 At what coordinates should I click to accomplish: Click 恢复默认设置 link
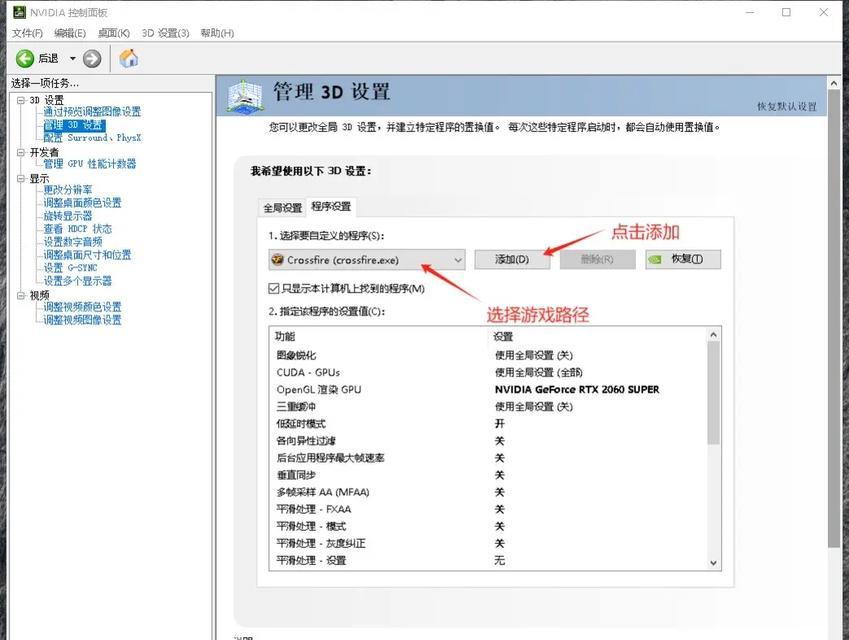coord(787,107)
